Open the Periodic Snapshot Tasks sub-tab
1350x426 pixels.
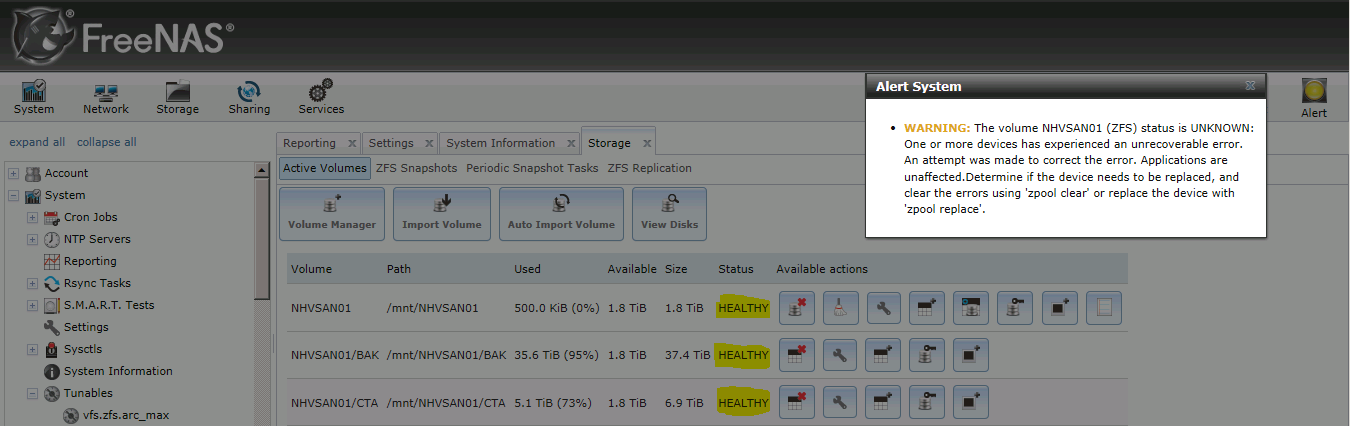click(x=532, y=168)
